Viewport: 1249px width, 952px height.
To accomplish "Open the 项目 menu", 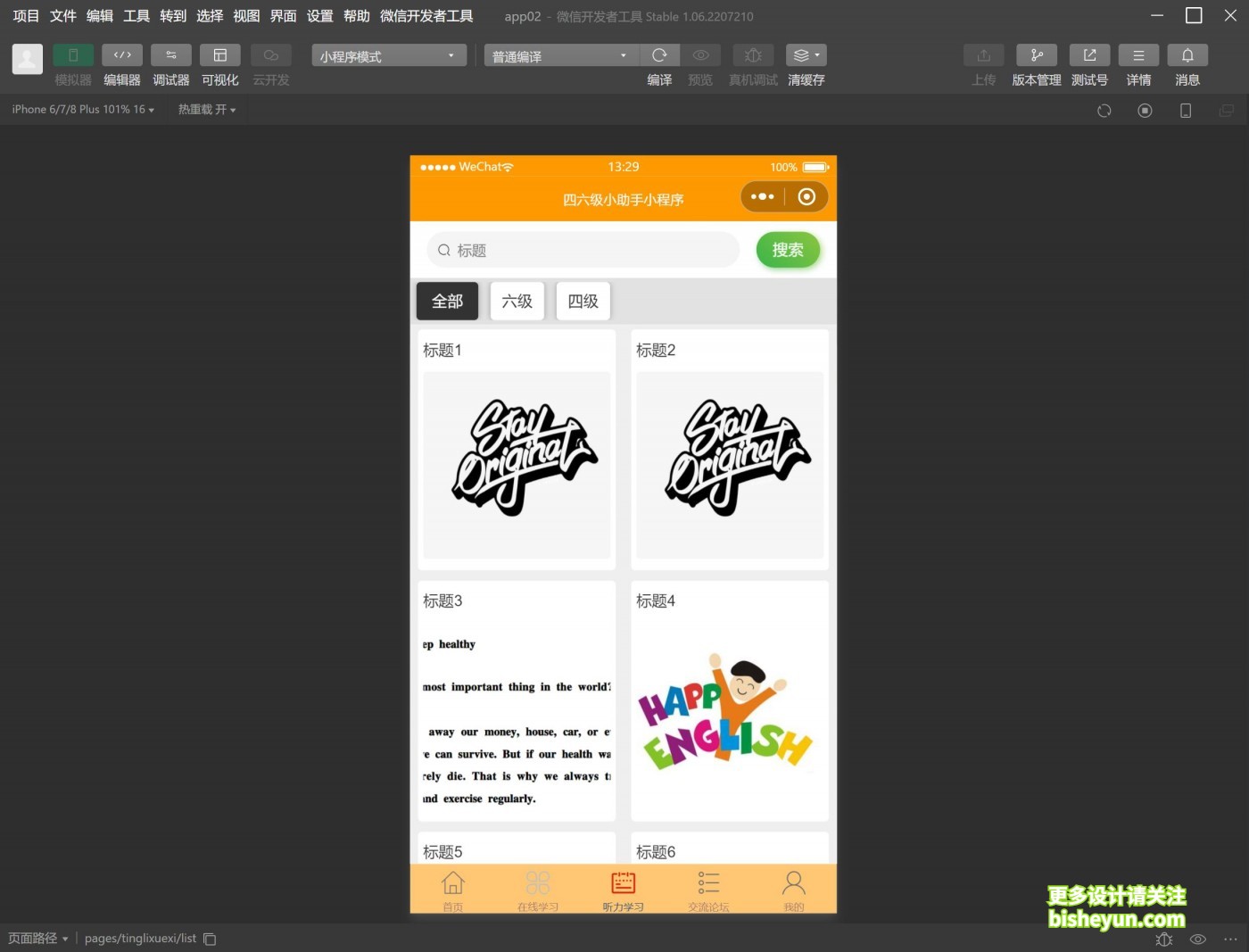I will click(26, 16).
